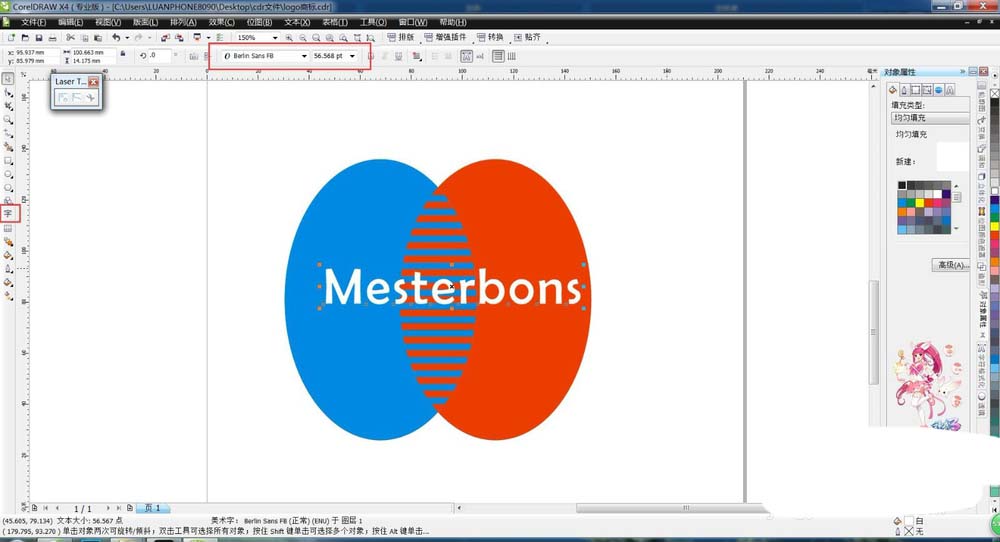Open the 编辑(E) menu

coord(71,22)
